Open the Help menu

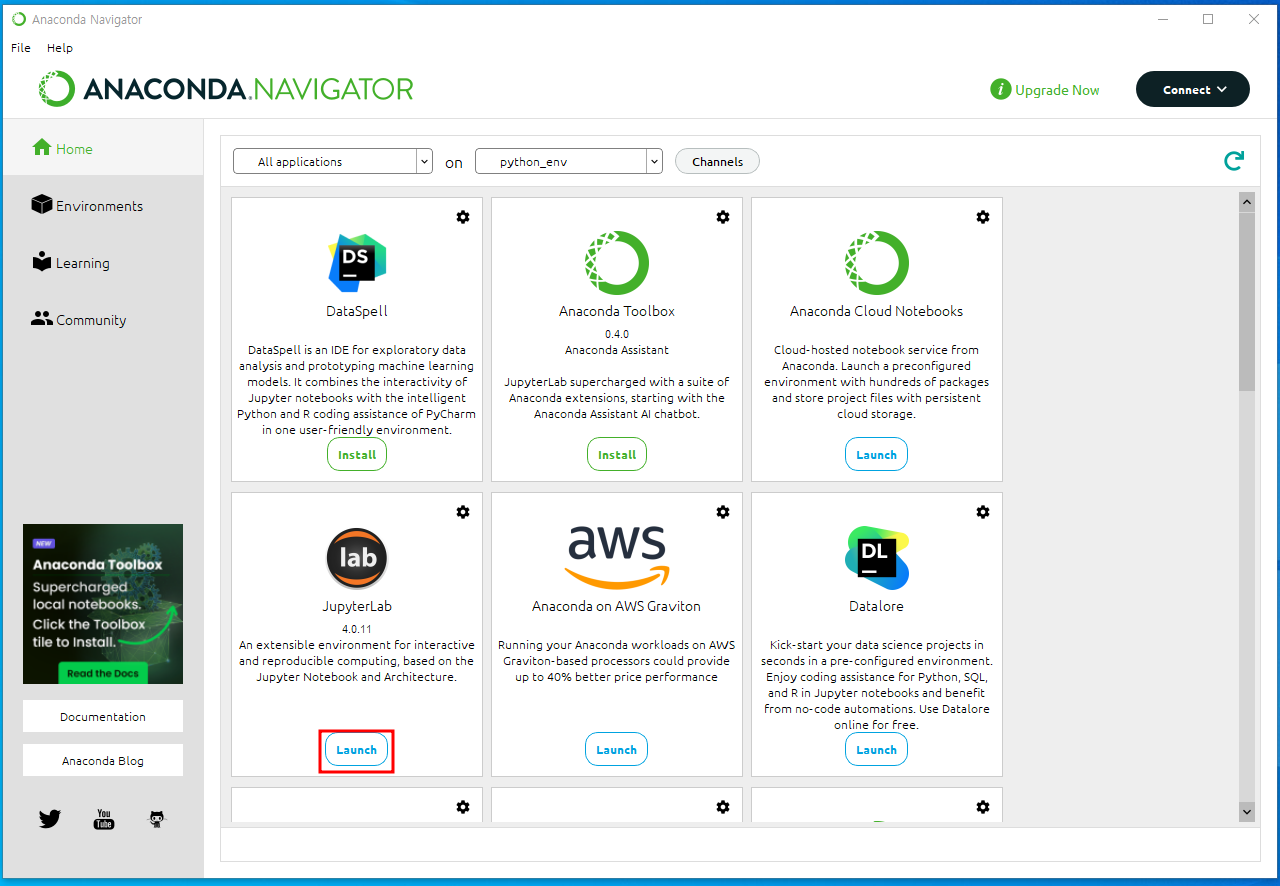(x=60, y=48)
